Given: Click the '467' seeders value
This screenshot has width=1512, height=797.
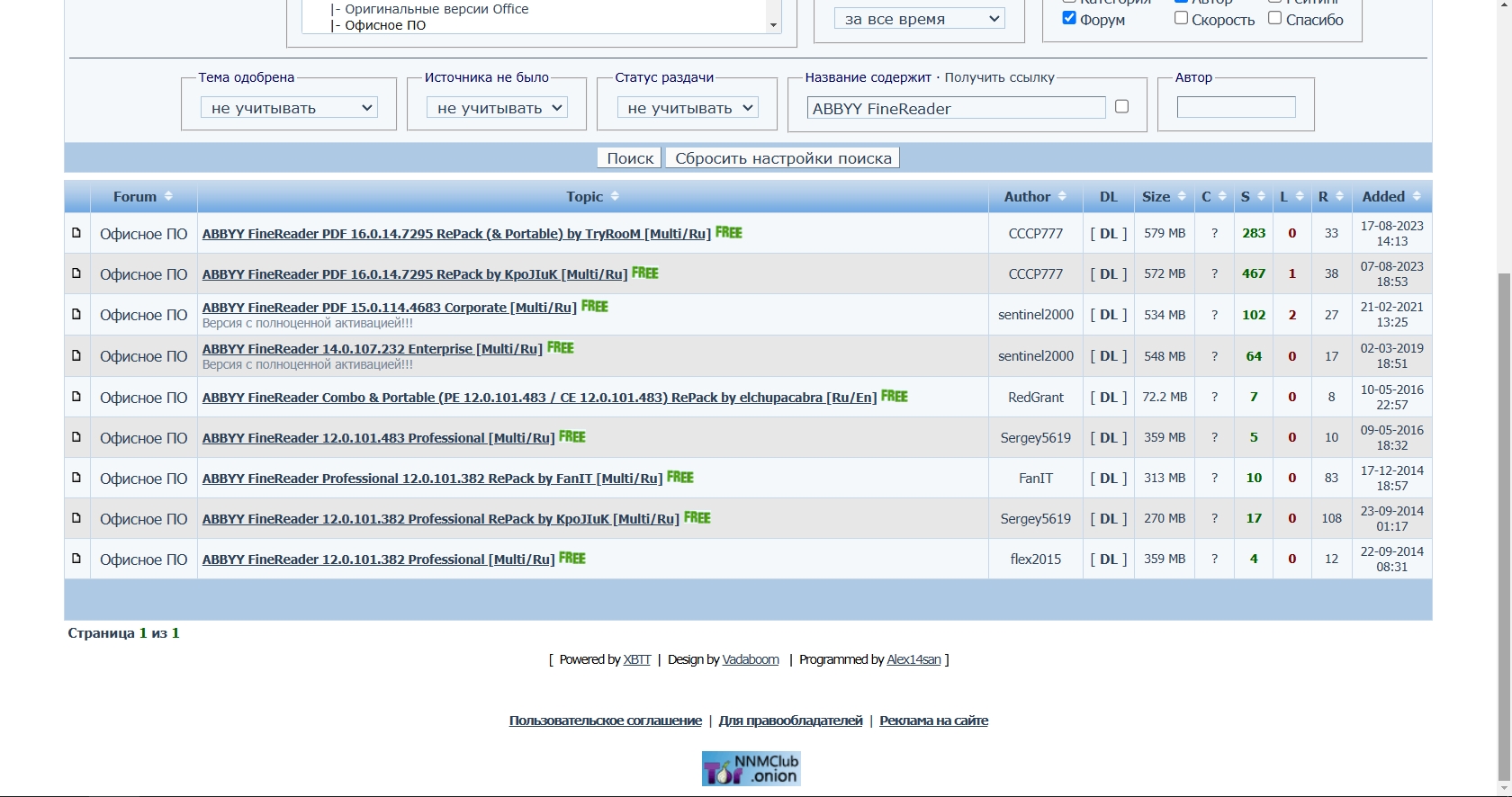Looking at the screenshot, I should pos(1254,273).
